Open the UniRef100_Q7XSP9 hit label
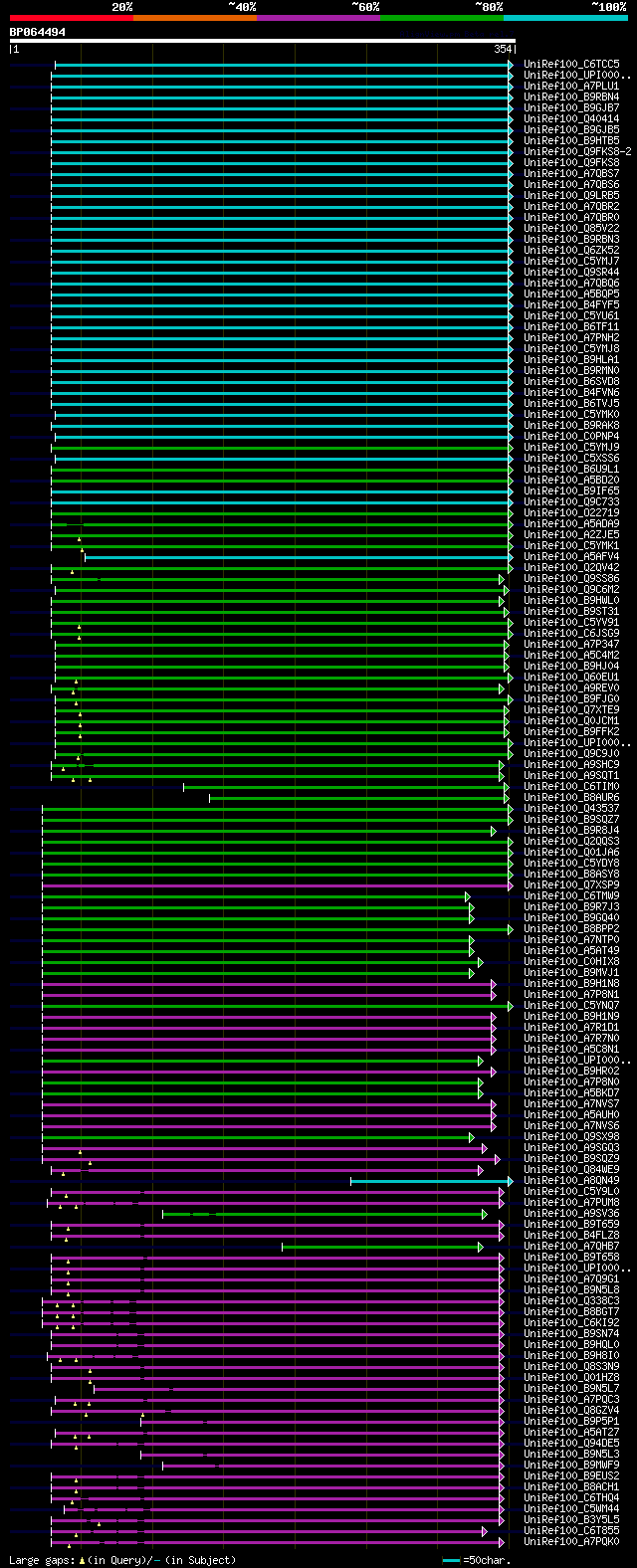 coord(571,884)
